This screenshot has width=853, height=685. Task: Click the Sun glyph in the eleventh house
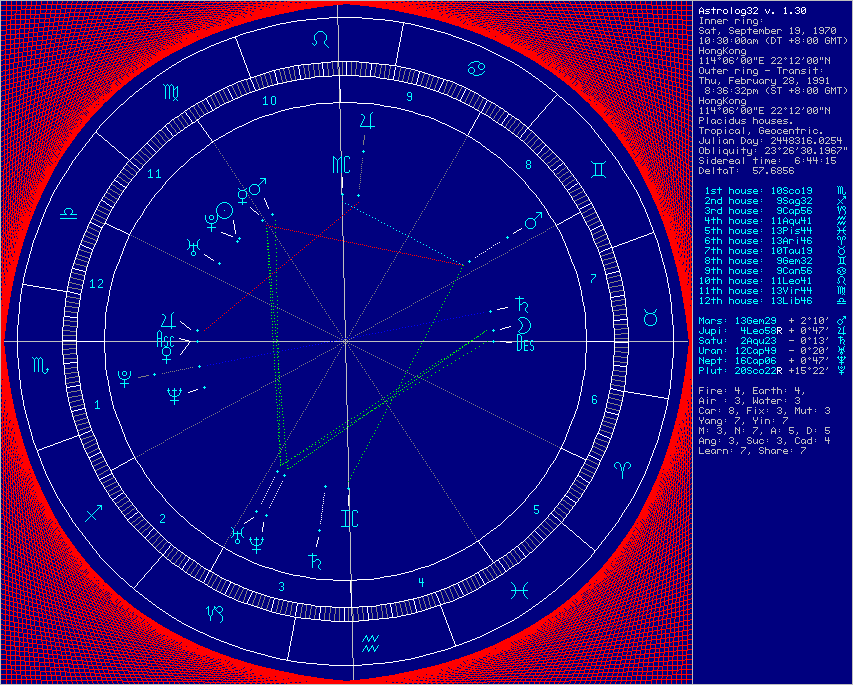[226, 210]
